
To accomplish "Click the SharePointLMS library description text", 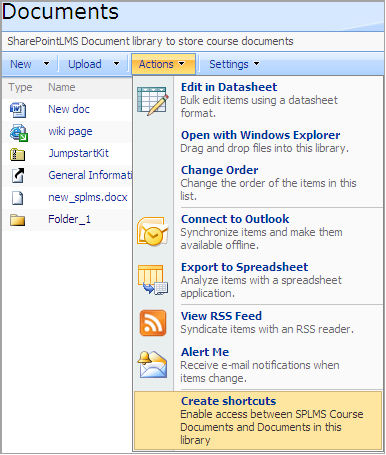I will pyautogui.click(x=150, y=41).
